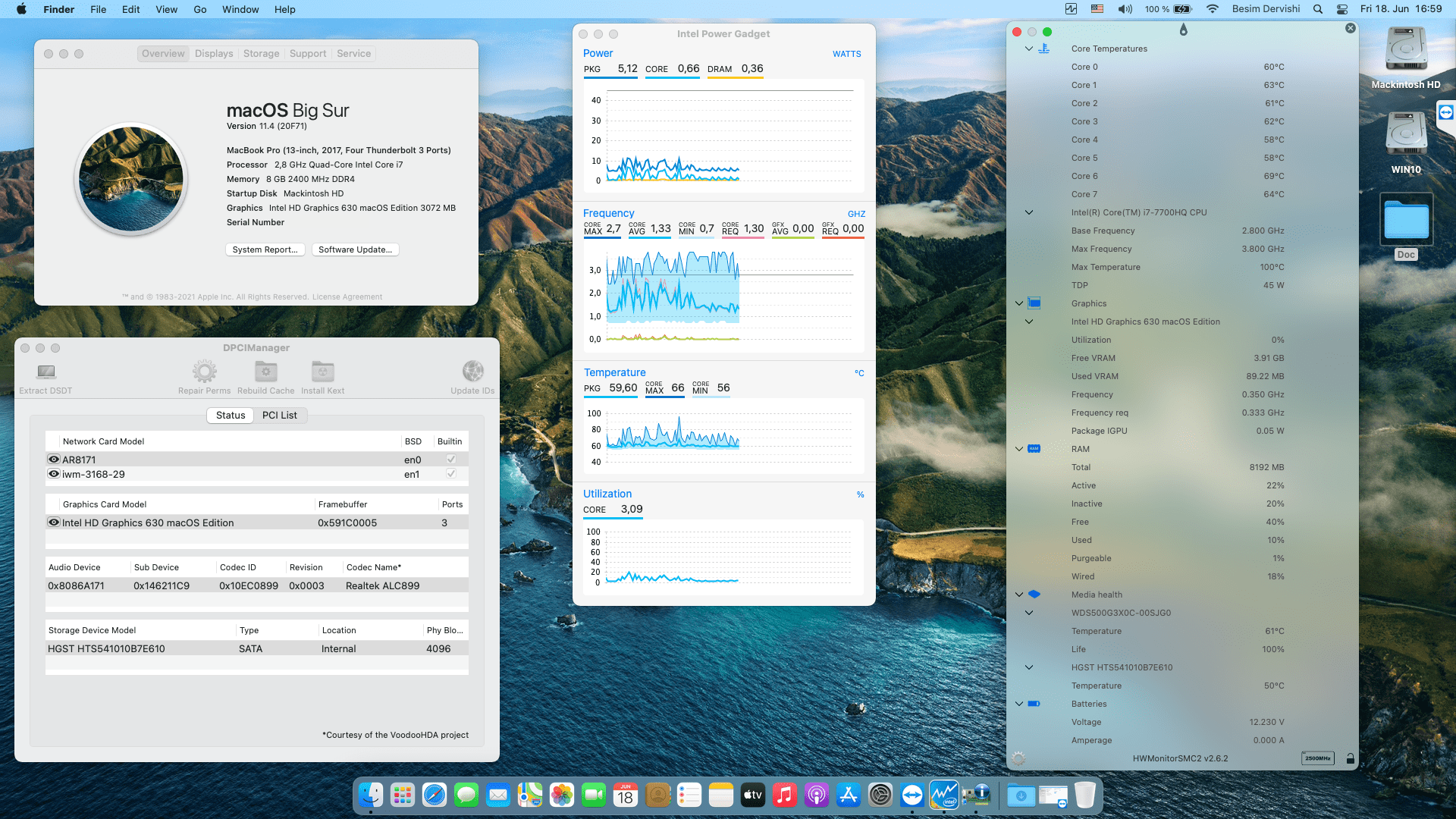Click eye icon beside iwm-3168-29
Viewport: 1456px width, 819px height.
coord(54,474)
